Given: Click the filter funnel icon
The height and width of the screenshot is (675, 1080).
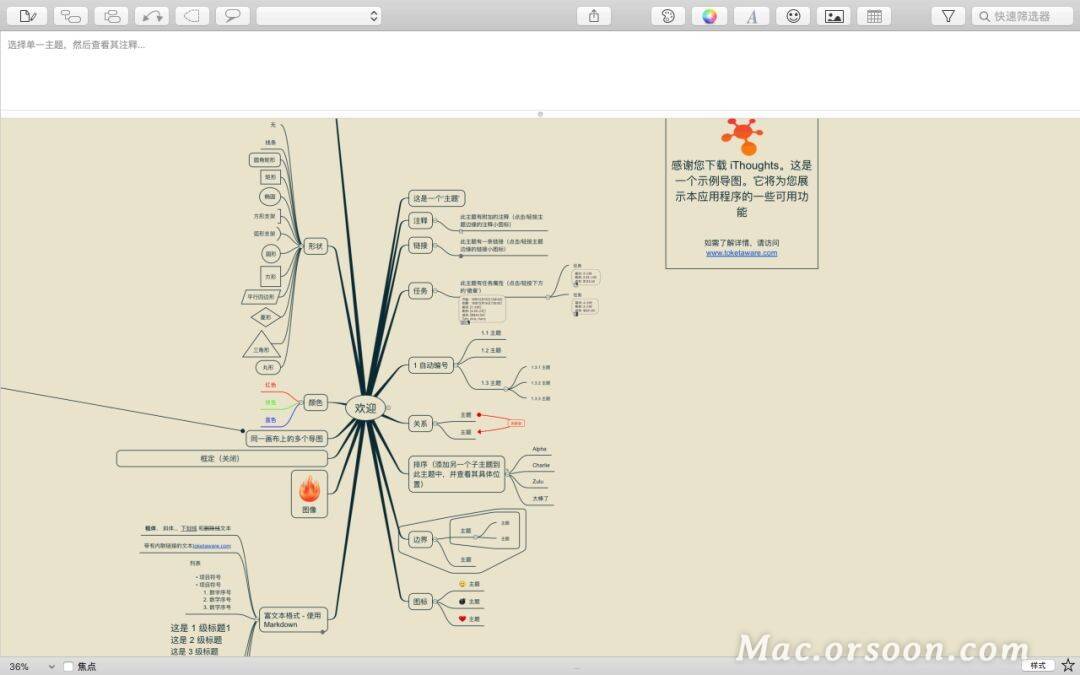Looking at the screenshot, I should (948, 16).
